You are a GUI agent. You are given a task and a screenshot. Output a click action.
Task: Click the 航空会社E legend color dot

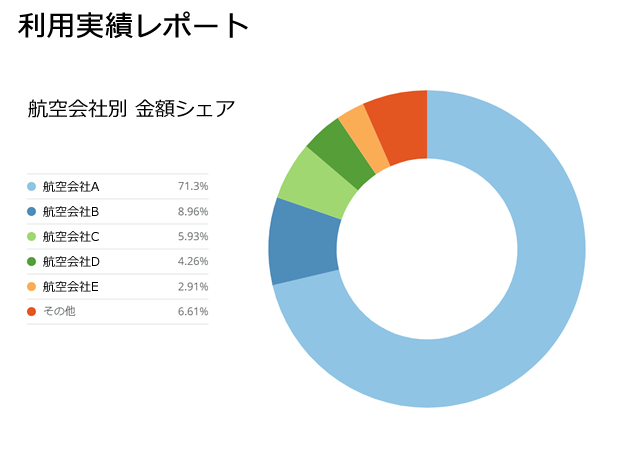[x=32, y=287]
